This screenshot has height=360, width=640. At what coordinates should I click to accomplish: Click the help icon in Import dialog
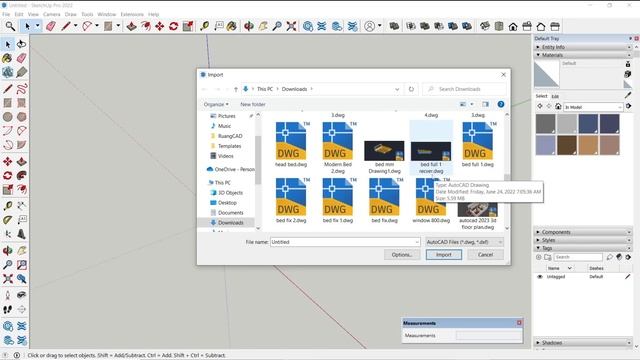pos(501,104)
